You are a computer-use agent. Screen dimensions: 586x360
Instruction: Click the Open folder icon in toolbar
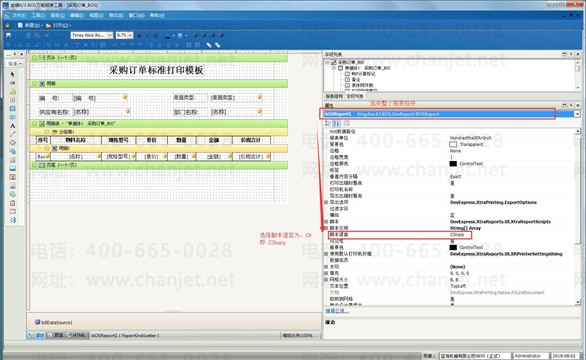pyautogui.click(x=49, y=25)
